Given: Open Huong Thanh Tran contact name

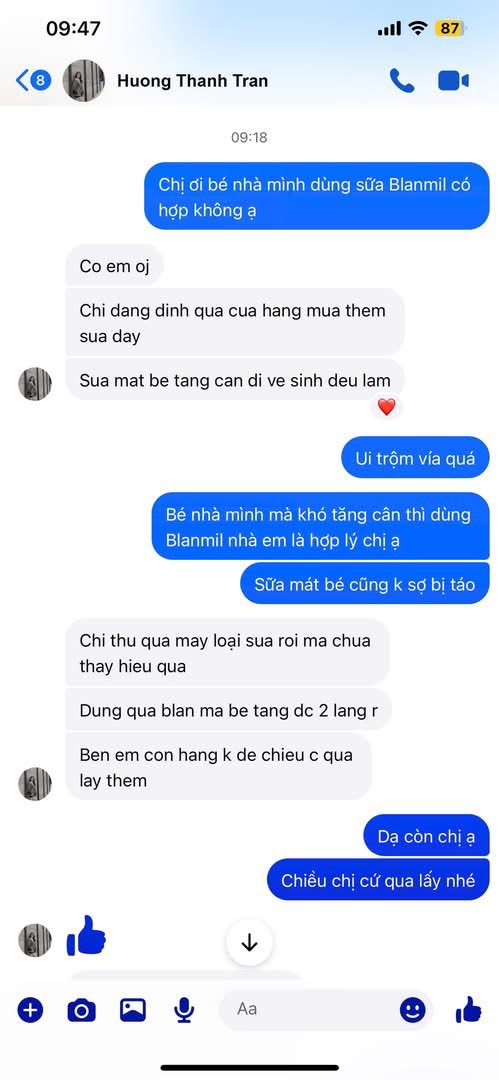Looking at the screenshot, I should pos(192,81).
